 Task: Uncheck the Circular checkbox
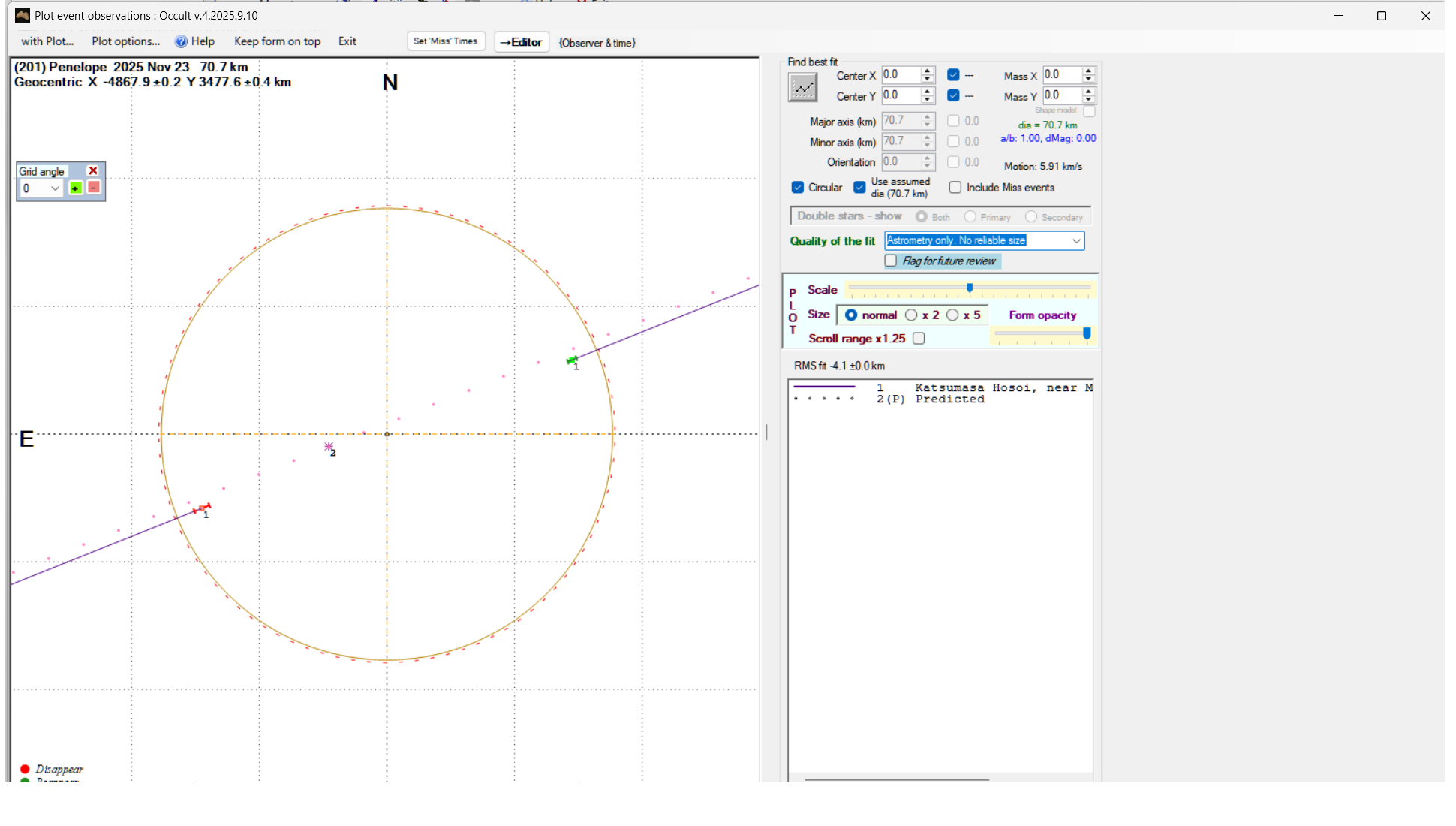(798, 188)
